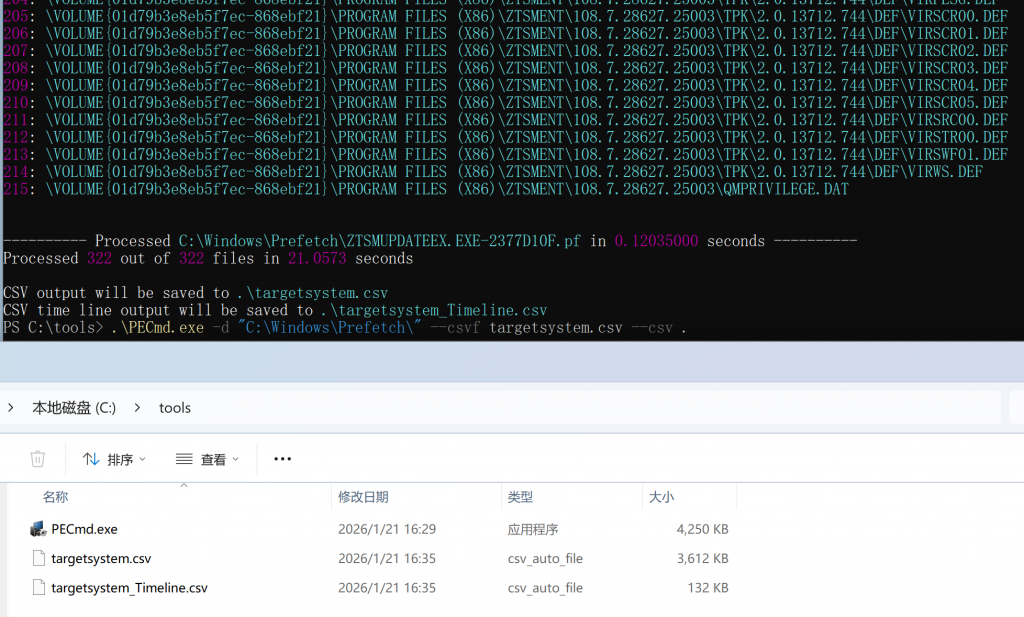This screenshot has width=1024, height=617.
Task: Select the 3,612 KB size cell
Action: click(x=702, y=558)
